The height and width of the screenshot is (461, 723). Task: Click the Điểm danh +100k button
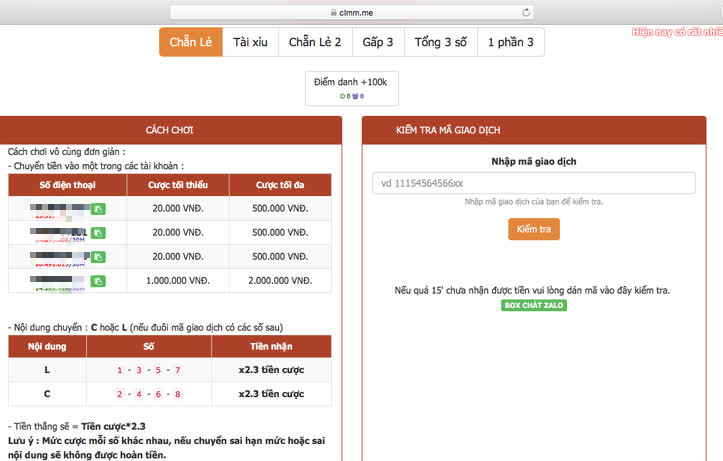coord(351,88)
